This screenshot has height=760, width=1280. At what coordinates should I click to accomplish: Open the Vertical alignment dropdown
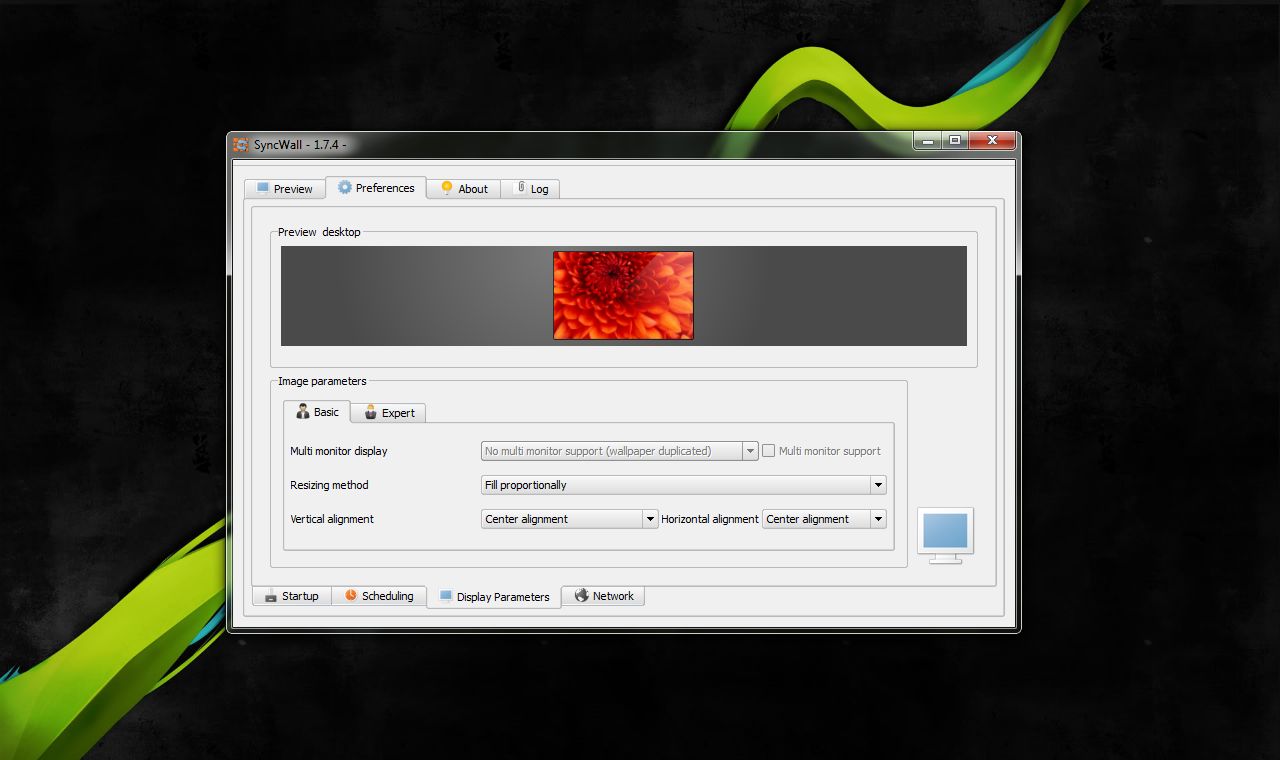(569, 519)
